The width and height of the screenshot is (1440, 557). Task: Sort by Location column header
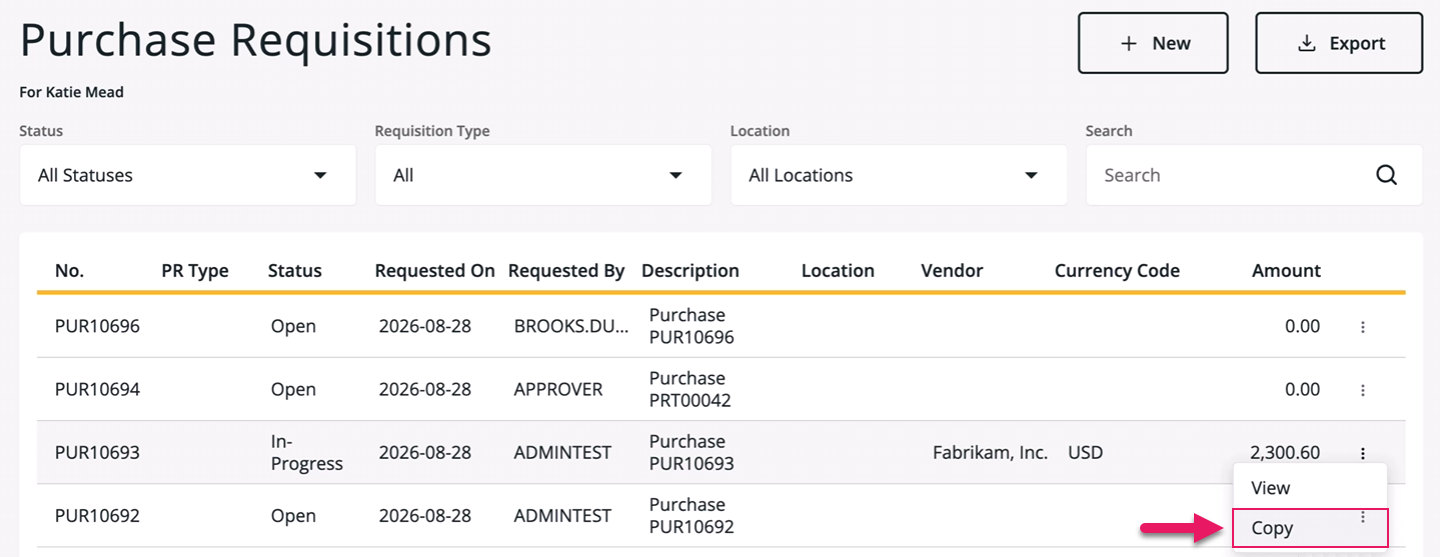point(838,271)
